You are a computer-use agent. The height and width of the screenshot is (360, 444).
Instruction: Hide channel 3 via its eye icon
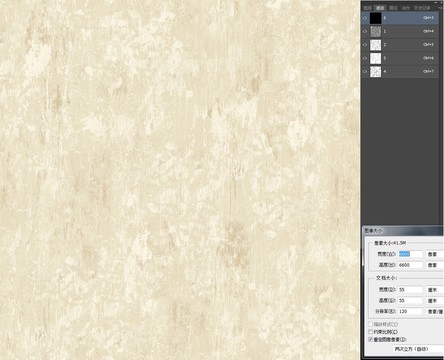[x=365, y=58]
